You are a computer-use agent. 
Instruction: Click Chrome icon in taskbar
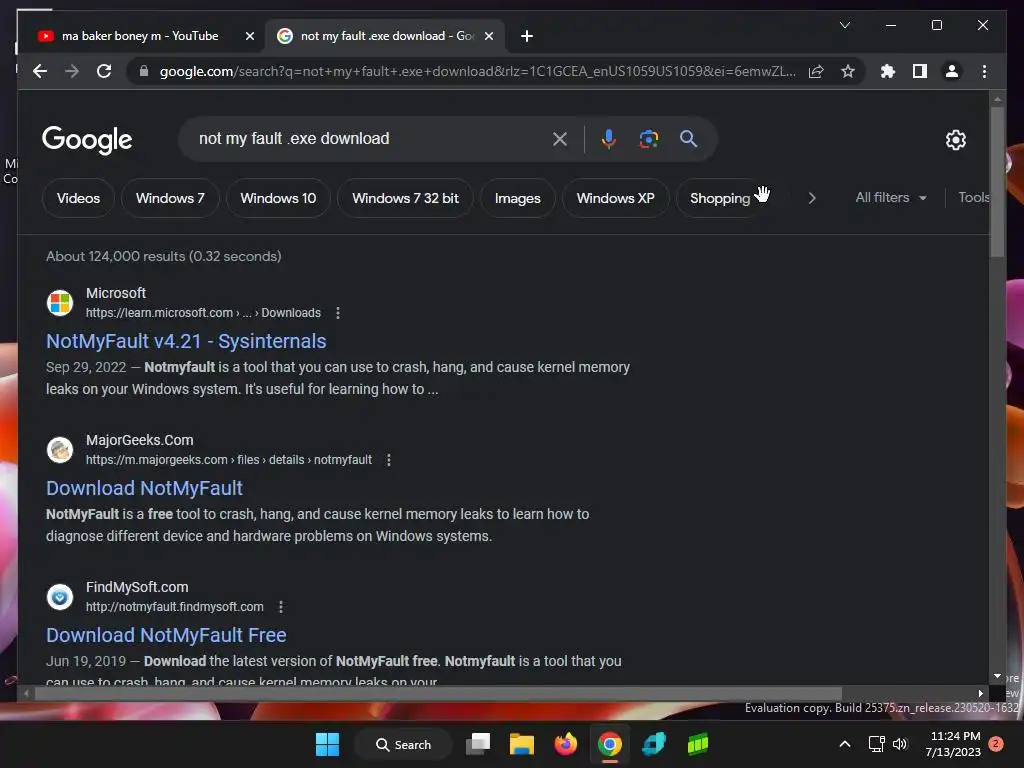point(609,744)
